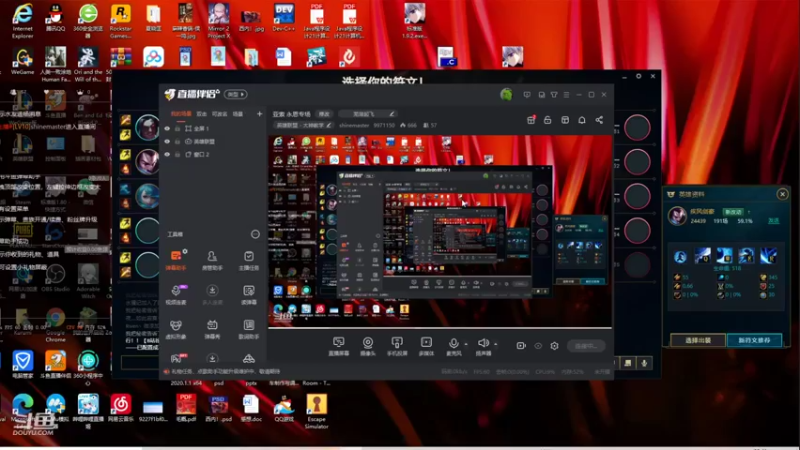The height and width of the screenshot is (450, 800).
Task: Click the feedback message icon in title bar
Action: click(527, 95)
